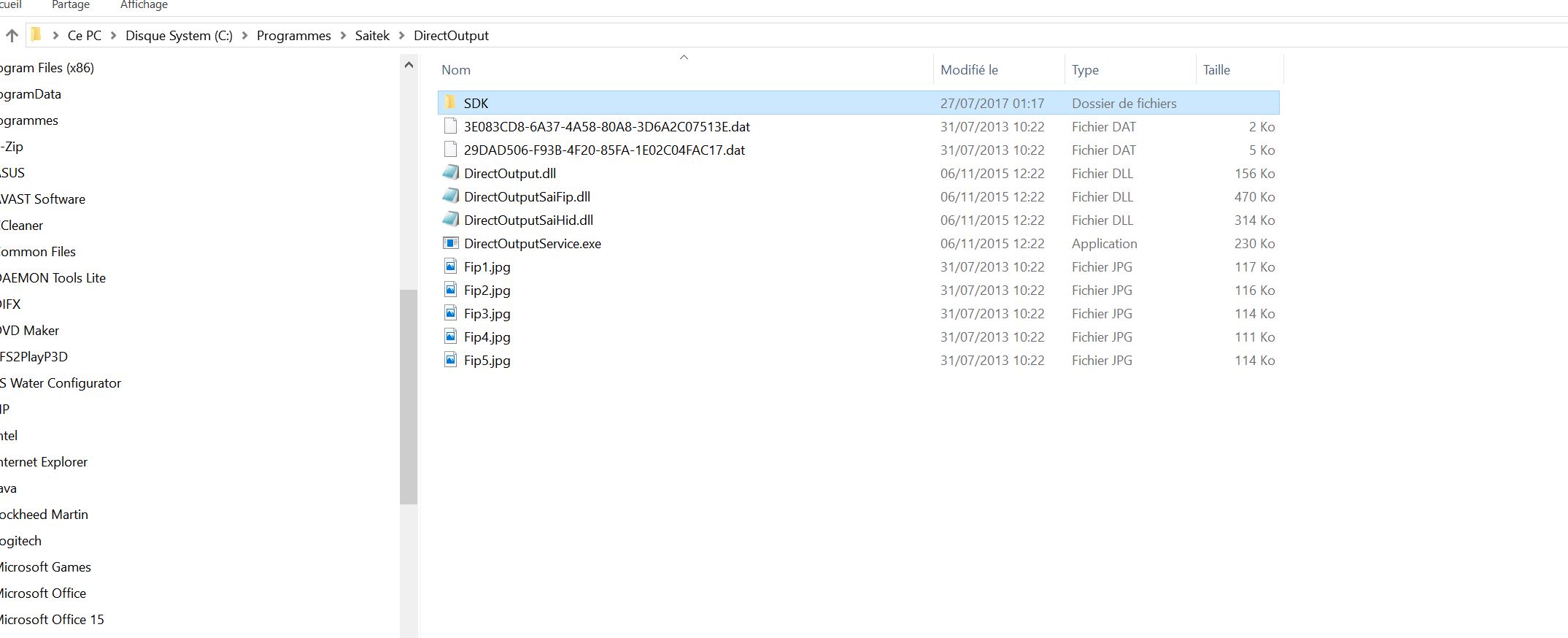
Task: Click the Fip1.jpg image icon
Action: pos(451,266)
